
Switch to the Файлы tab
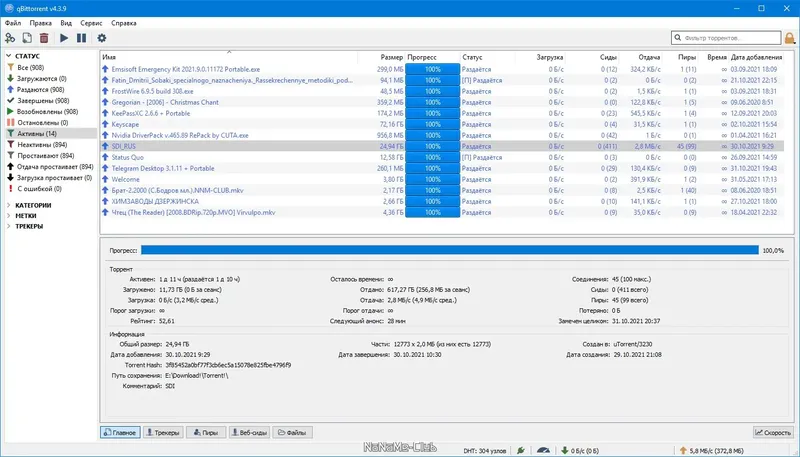(292, 433)
